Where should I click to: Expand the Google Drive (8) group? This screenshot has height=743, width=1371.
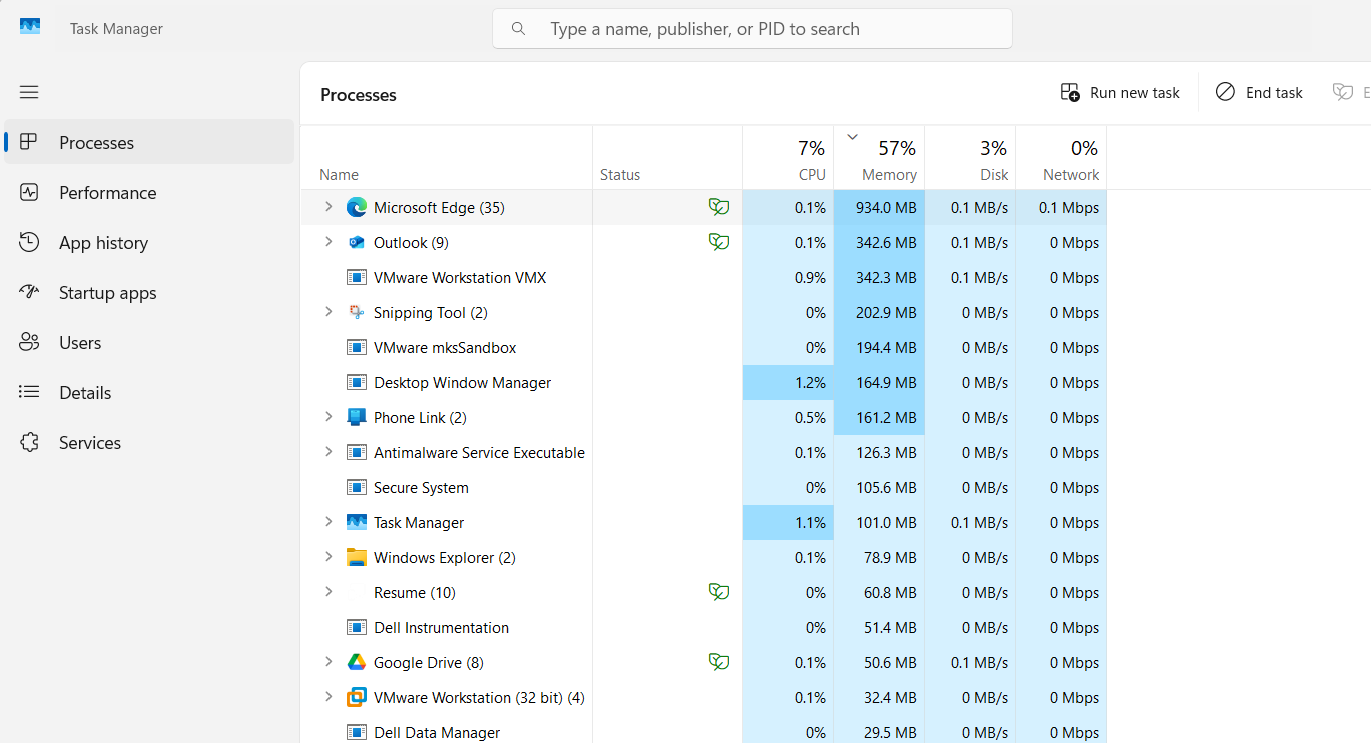tap(328, 662)
